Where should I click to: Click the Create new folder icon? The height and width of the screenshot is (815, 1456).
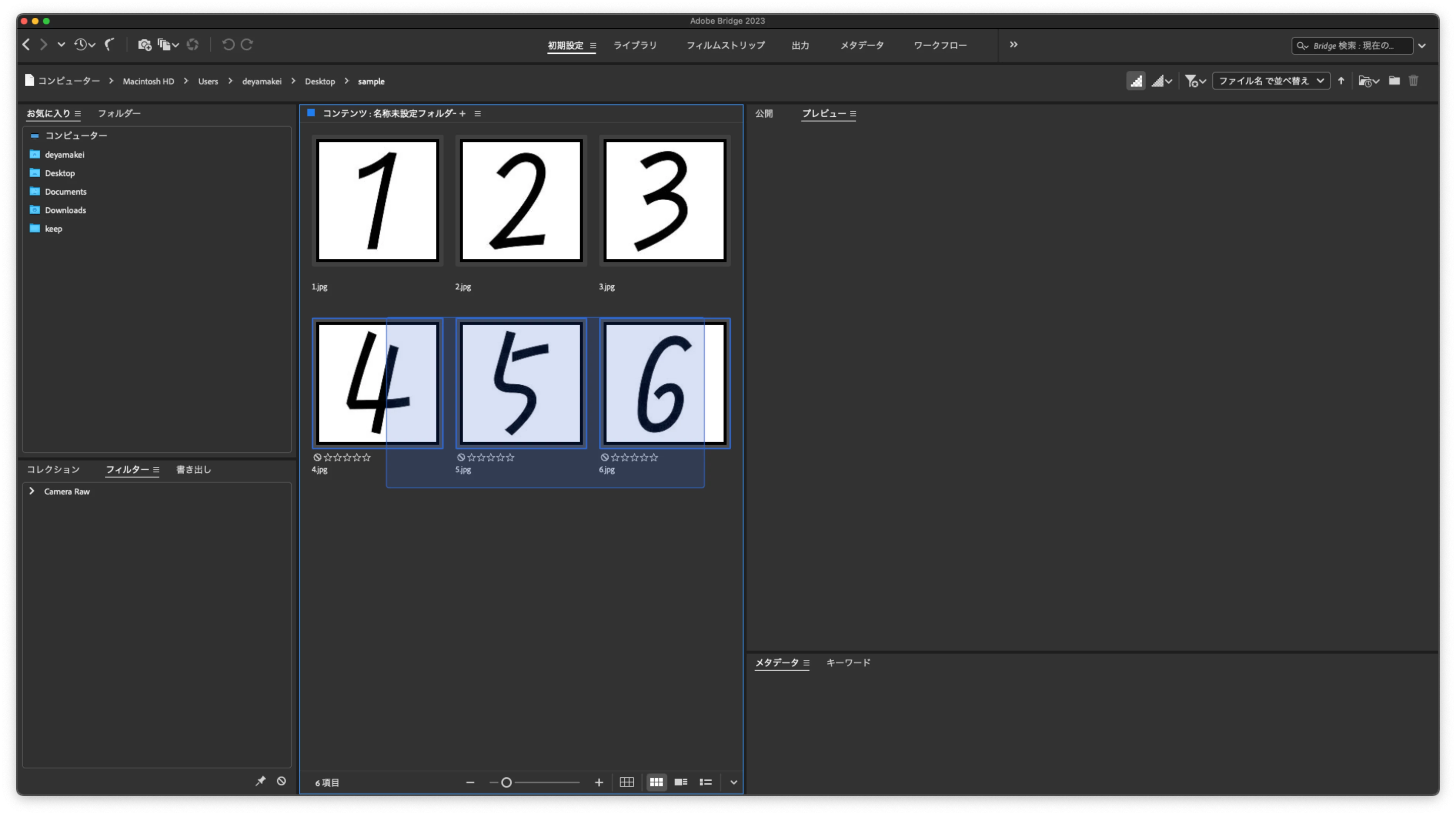pos(1394,81)
